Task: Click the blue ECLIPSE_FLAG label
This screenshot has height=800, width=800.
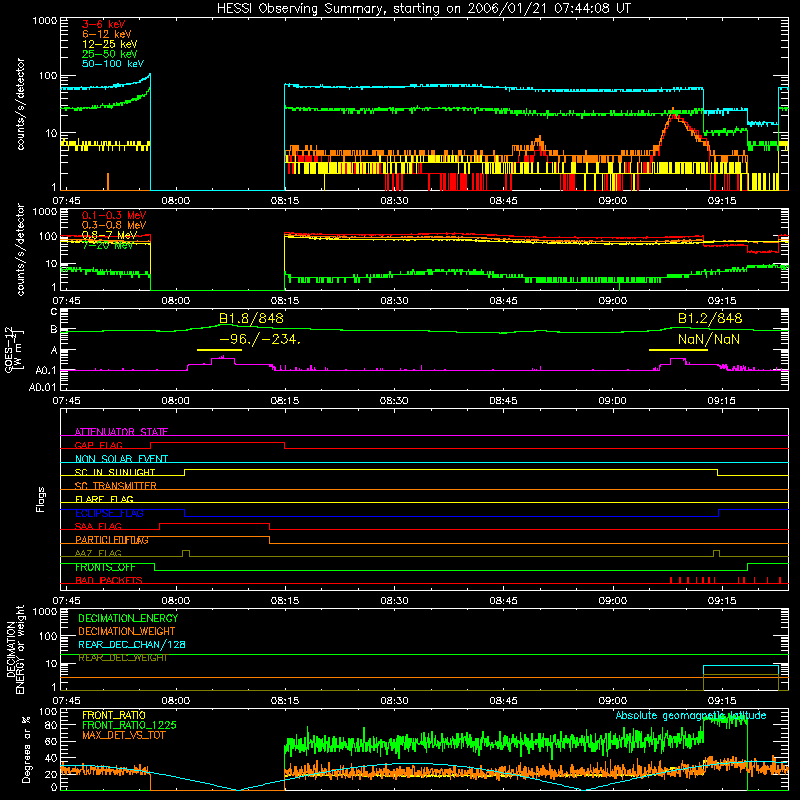Action: tap(109, 513)
